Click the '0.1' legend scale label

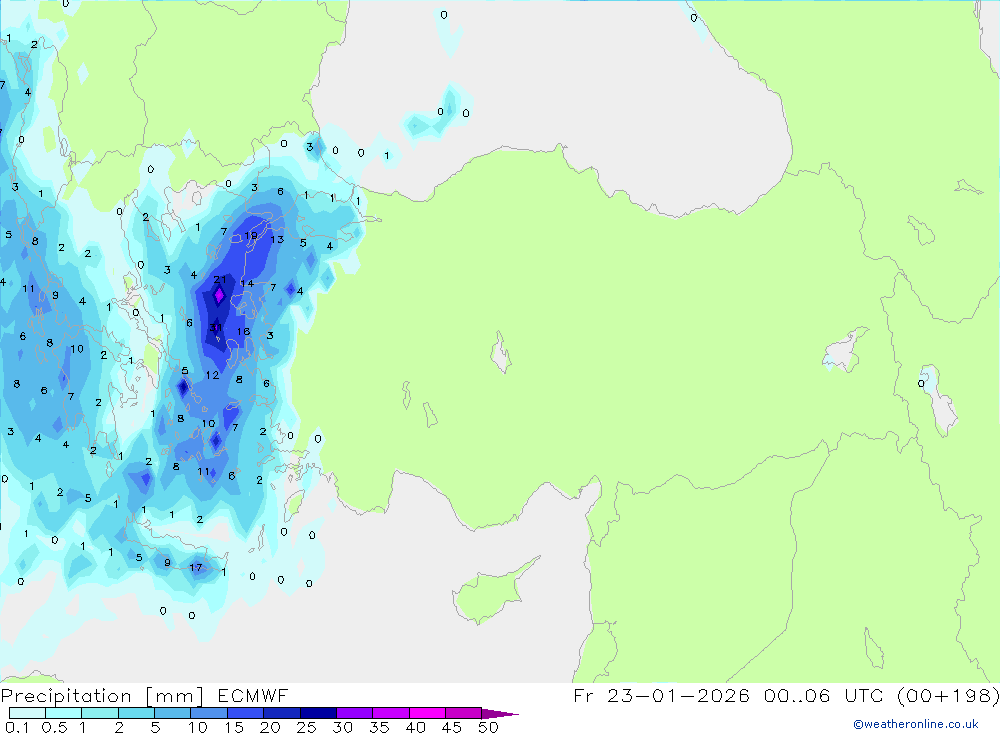point(17,727)
